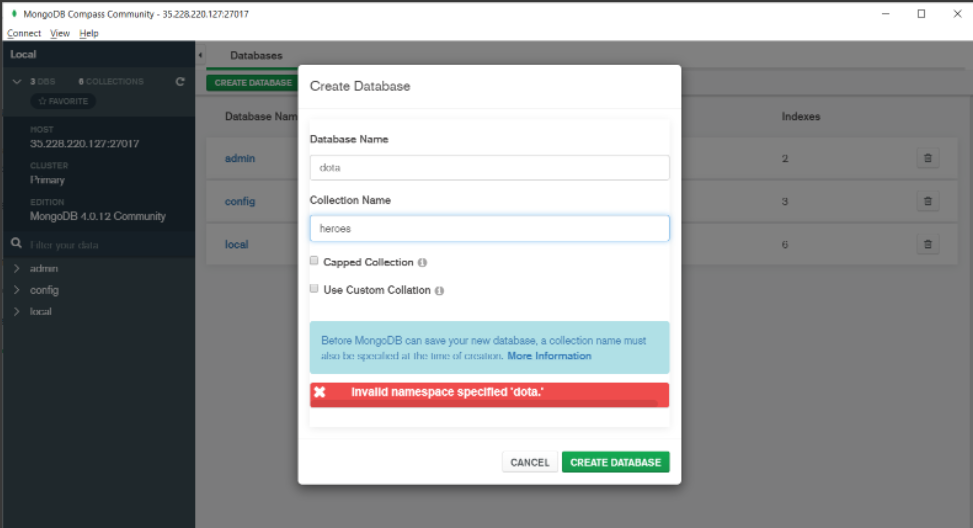Click the 3 DBS count label
The width and height of the screenshot is (973, 528).
point(42,81)
